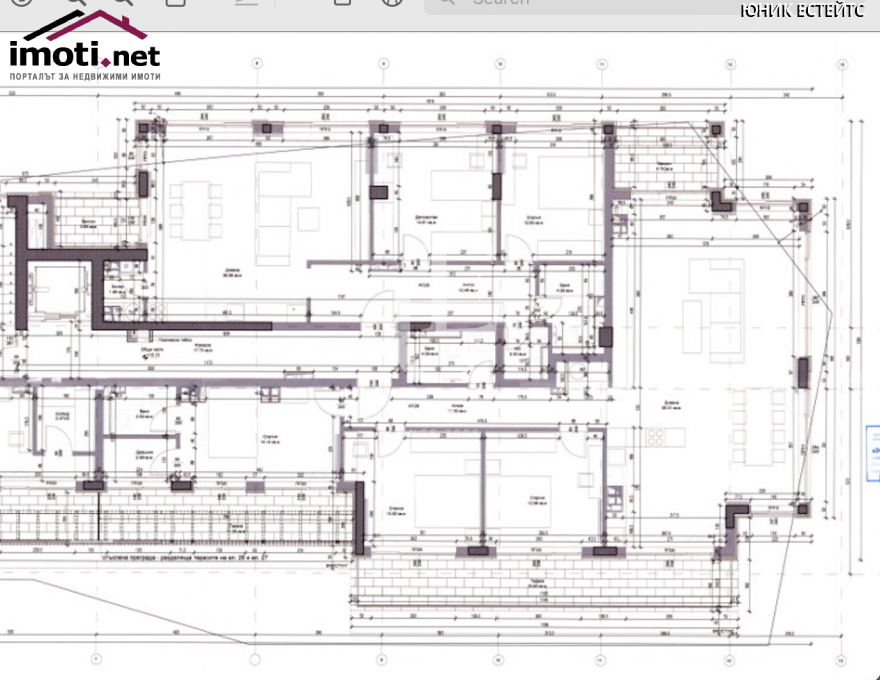Click the ПОРТАЛЪТ ЗА НЕДВИЖИМИ ИМОТИ tagline
Viewport: 880px width, 680px height.
coord(85,76)
